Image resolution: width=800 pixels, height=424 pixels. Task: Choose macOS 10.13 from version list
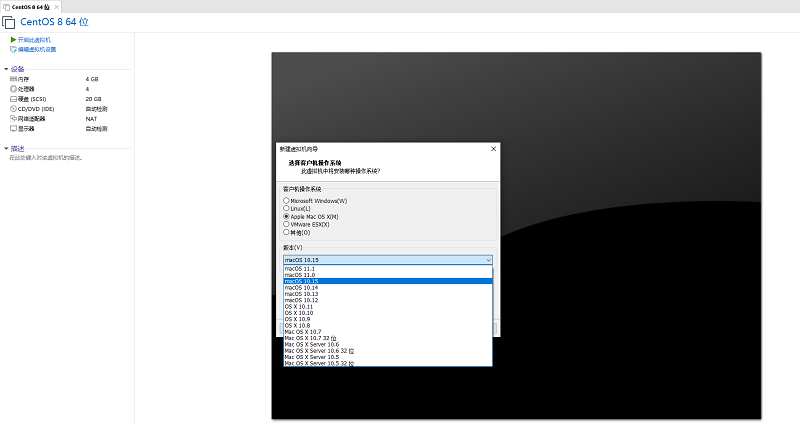click(388, 294)
